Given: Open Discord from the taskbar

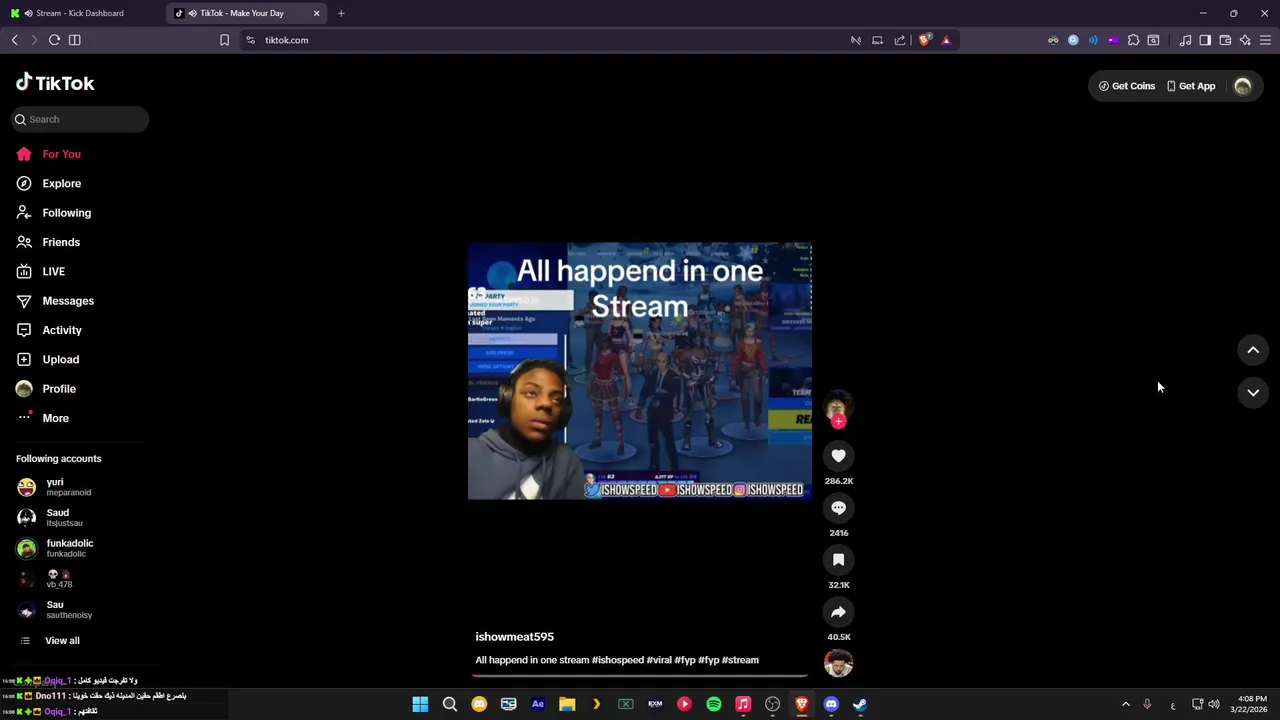Looking at the screenshot, I should [x=830, y=704].
